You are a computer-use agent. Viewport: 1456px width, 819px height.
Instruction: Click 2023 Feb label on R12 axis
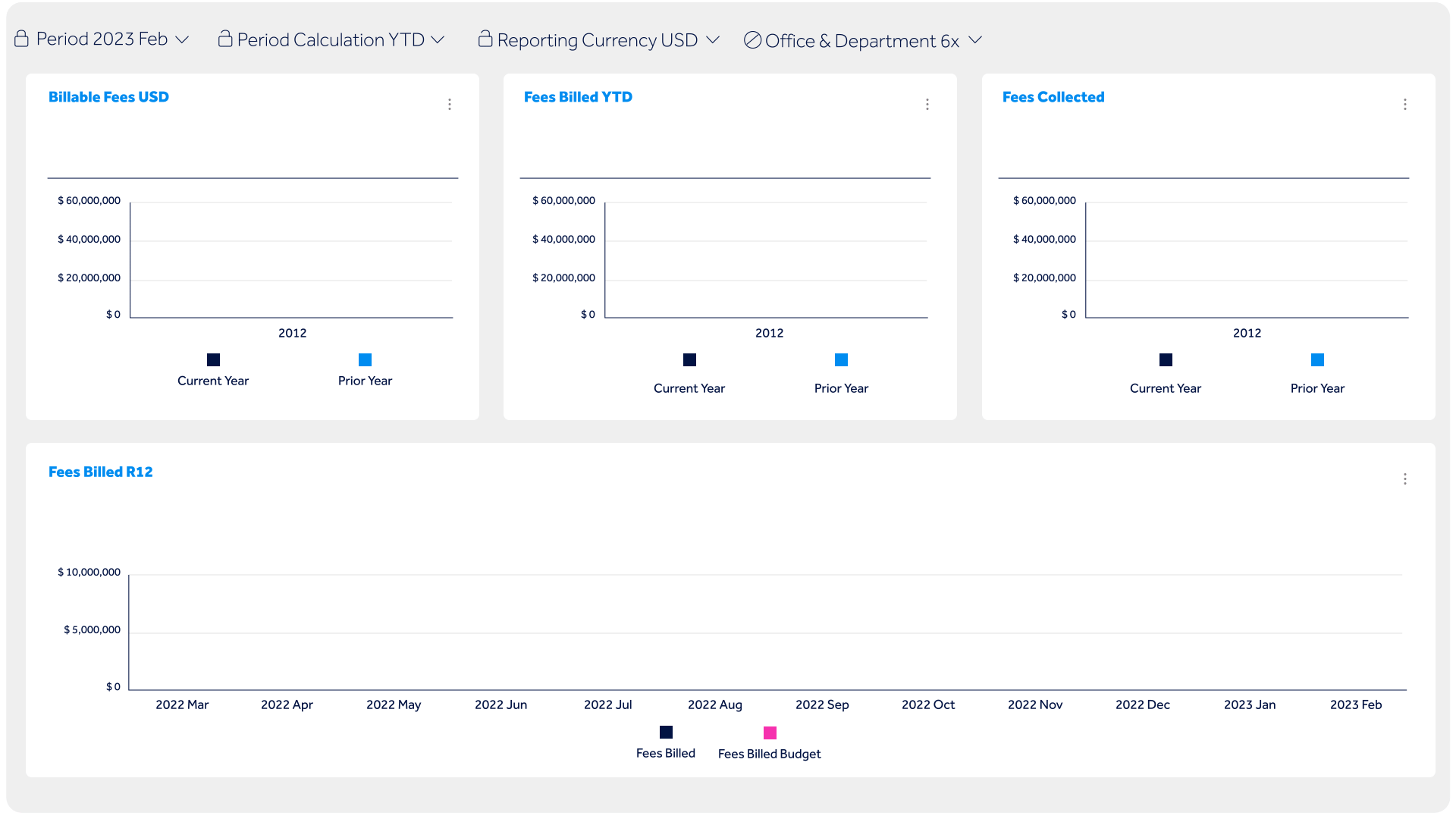coord(1356,704)
